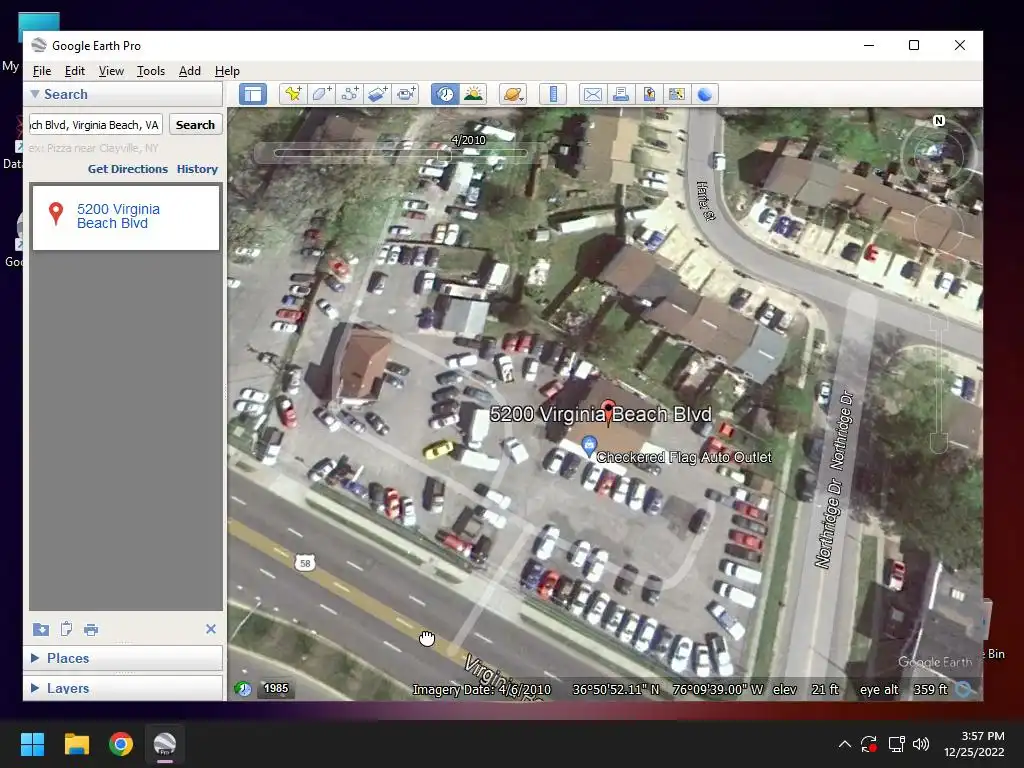The image size is (1024, 768).
Task: Click the latitude coordinate in status bar
Action: coord(616,690)
